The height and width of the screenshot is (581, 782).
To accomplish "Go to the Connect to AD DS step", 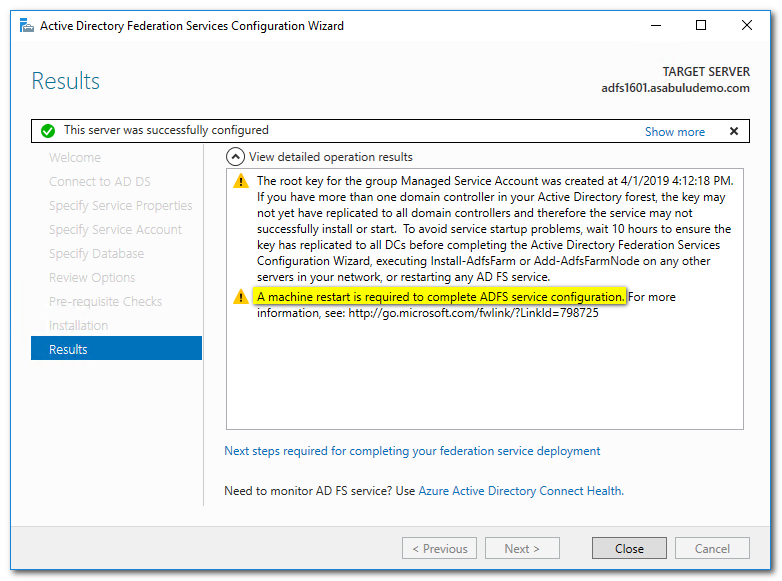I will click(x=100, y=182).
